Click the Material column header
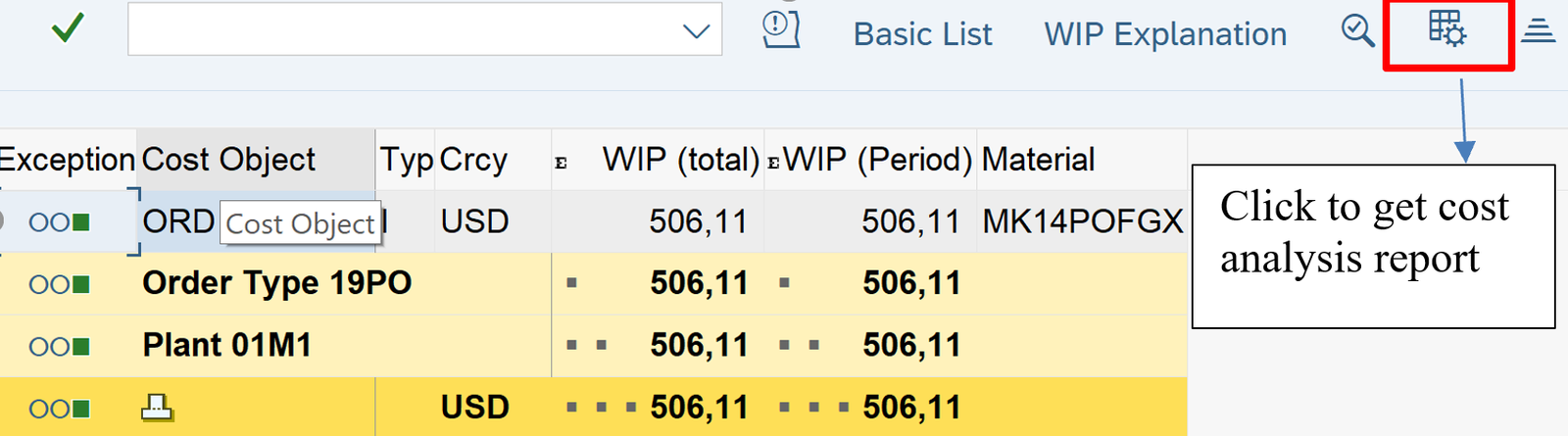 click(x=1039, y=160)
